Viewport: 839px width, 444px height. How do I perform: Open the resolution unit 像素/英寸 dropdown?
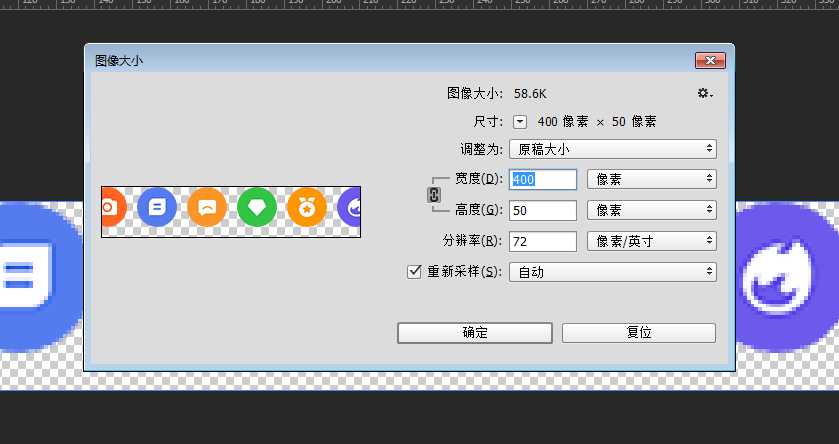coord(652,241)
